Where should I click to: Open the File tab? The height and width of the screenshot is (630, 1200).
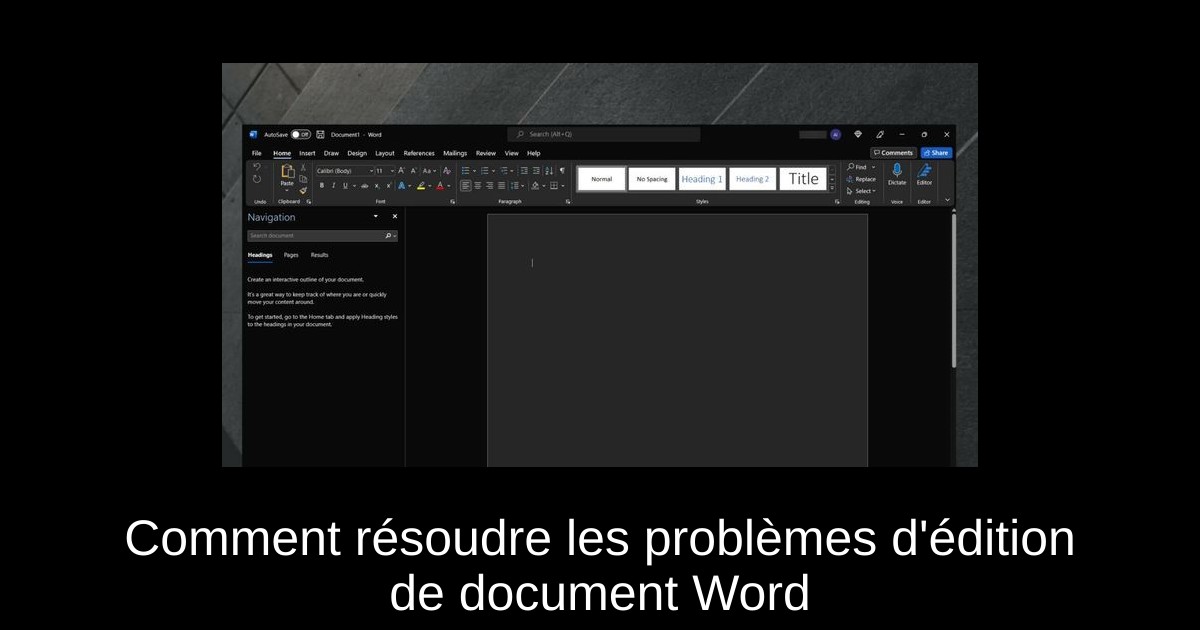coord(257,153)
